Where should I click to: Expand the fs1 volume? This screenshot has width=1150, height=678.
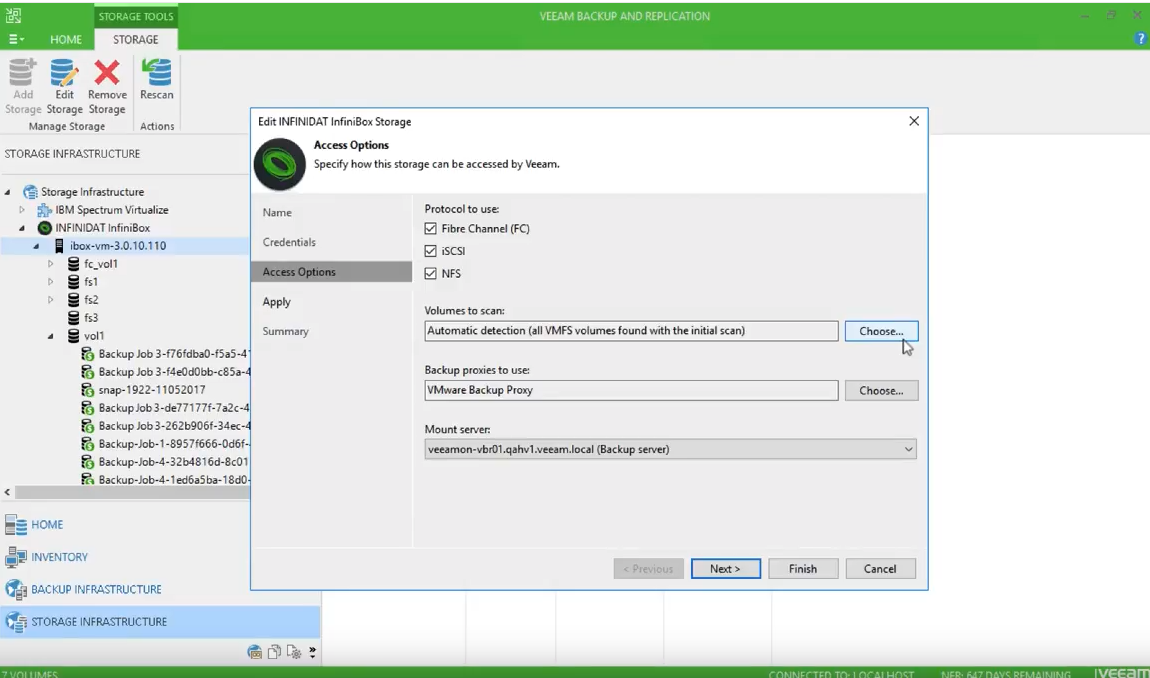tap(51, 282)
